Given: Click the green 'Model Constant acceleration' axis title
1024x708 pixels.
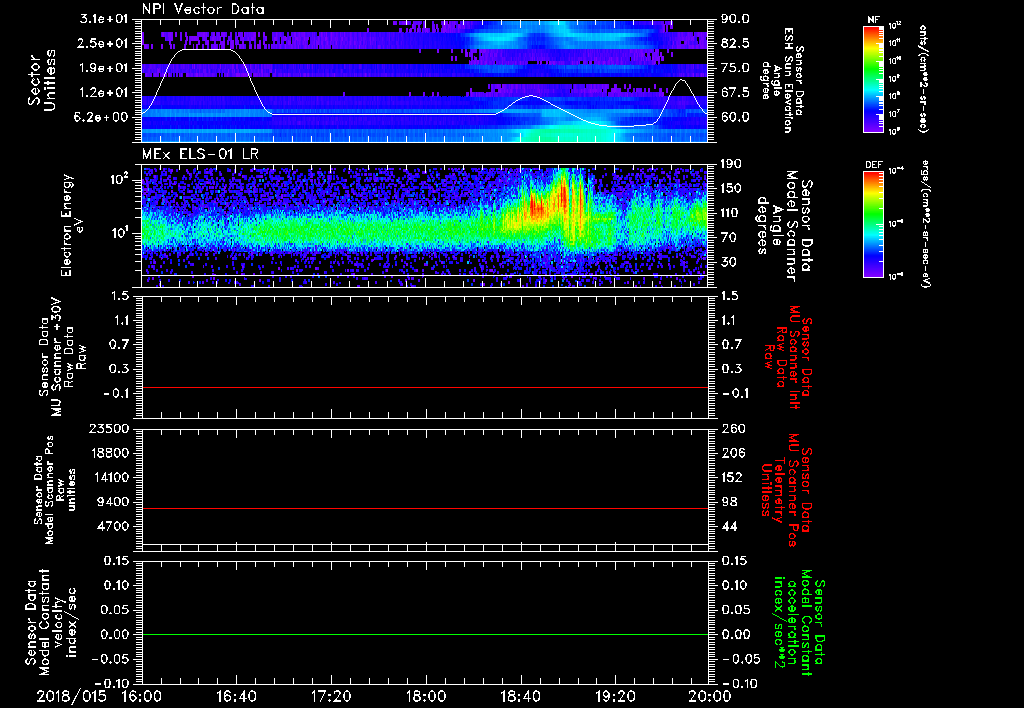Looking at the screenshot, I should [x=798, y=624].
